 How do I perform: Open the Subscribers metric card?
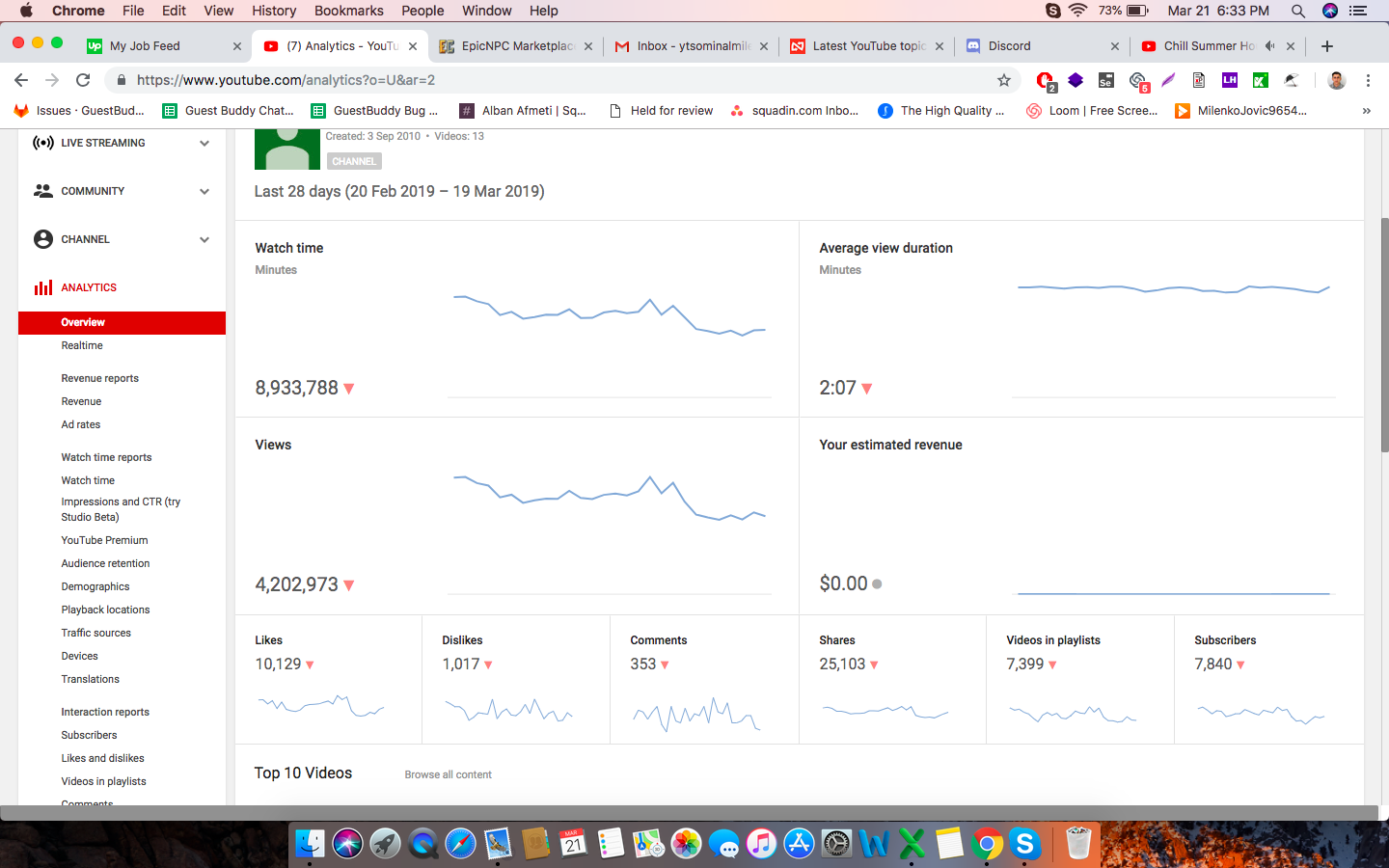pos(1268,680)
